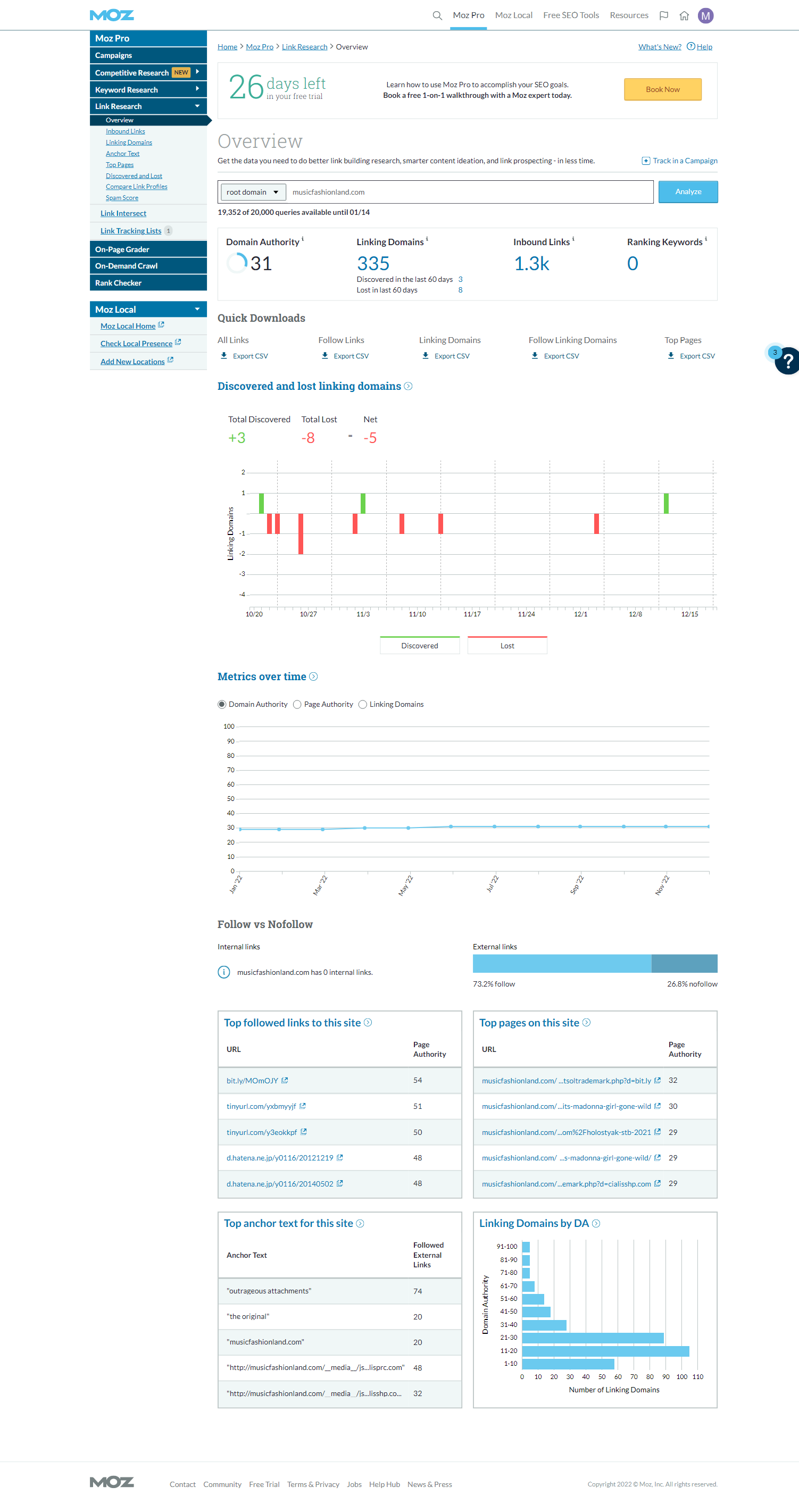Open Terms & Privacy footer link
This screenshot has width=799, height=1512.
[313, 1484]
